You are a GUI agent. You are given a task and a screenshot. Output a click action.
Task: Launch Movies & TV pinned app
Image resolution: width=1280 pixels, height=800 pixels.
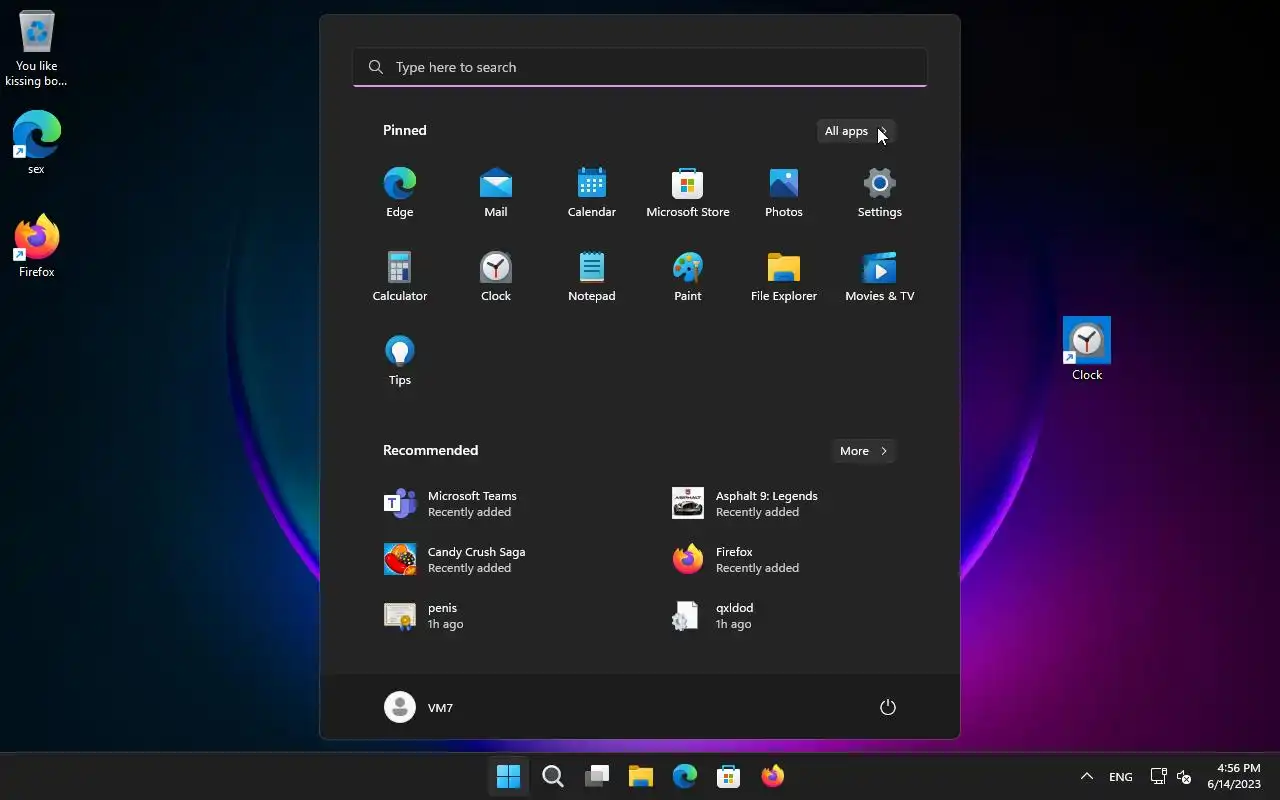pos(879,276)
